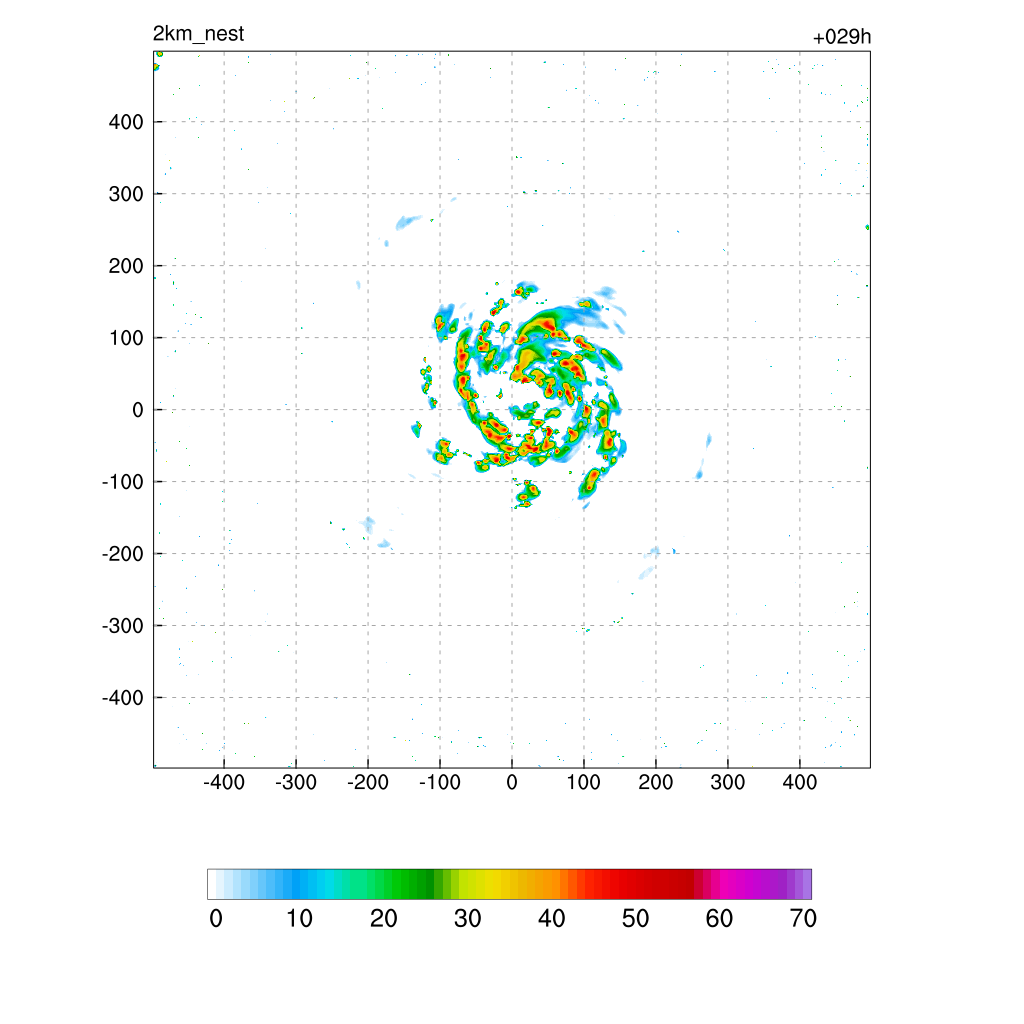
Task: Click the x-axis label '200'
Action: pos(656,782)
